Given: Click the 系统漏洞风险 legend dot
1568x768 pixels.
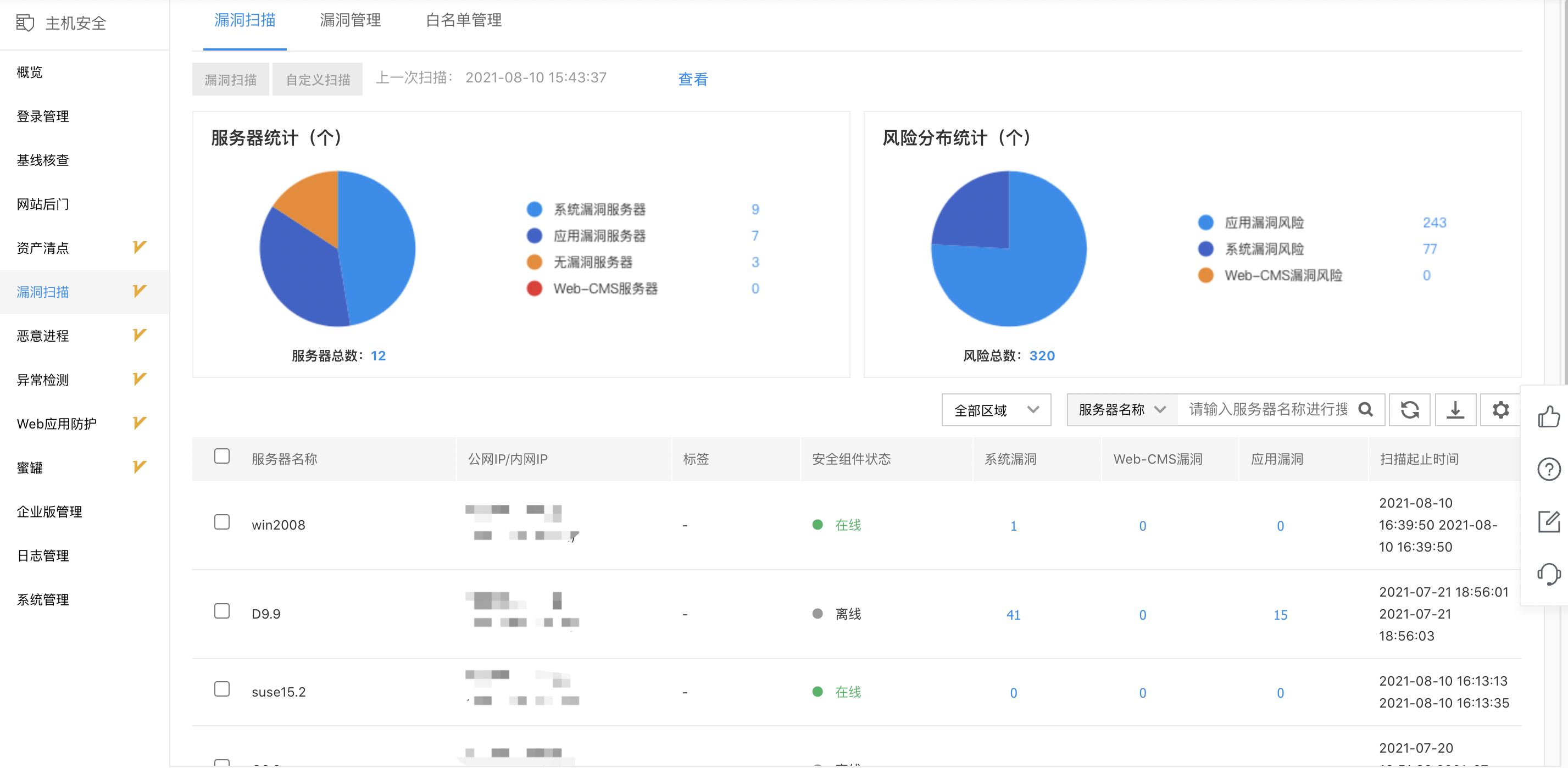Looking at the screenshot, I should 1205,248.
